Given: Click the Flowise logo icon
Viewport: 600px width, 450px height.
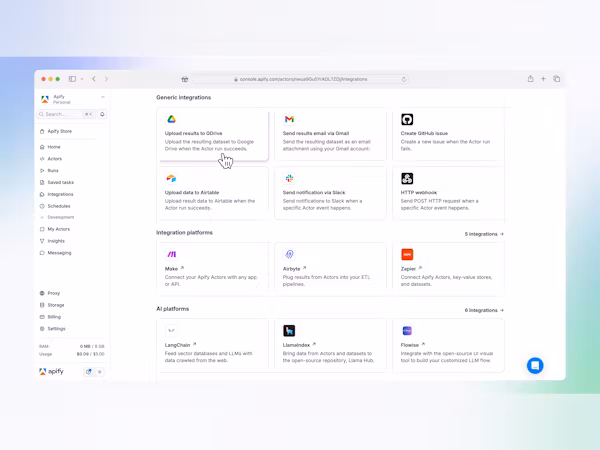Looking at the screenshot, I should coord(407,331).
